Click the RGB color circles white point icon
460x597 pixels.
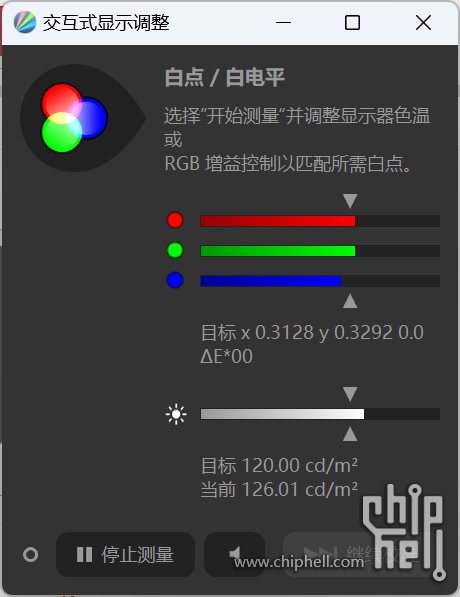pos(74,118)
